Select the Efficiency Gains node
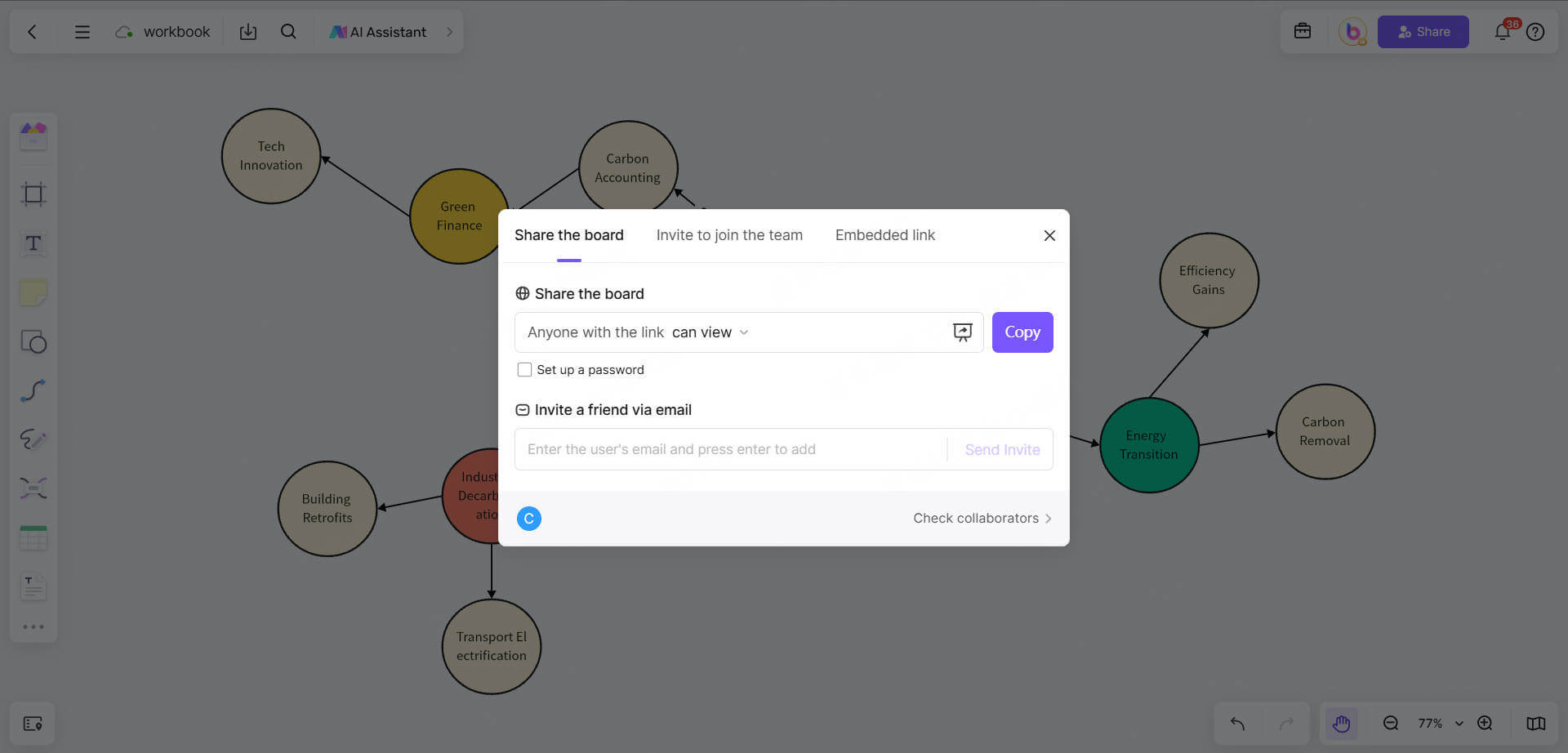Viewport: 1568px width, 753px height. (x=1209, y=280)
